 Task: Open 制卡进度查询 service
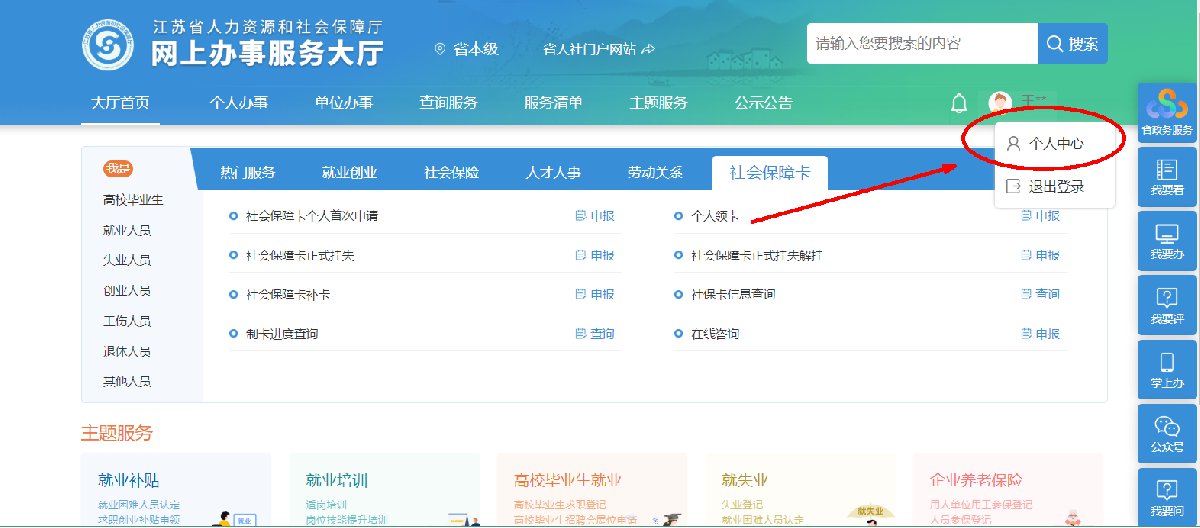click(x=282, y=333)
